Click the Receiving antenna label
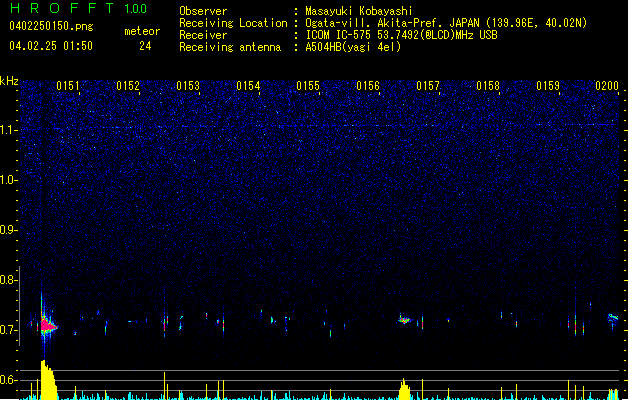Viewport: 629px width, 400px height. tap(230, 47)
